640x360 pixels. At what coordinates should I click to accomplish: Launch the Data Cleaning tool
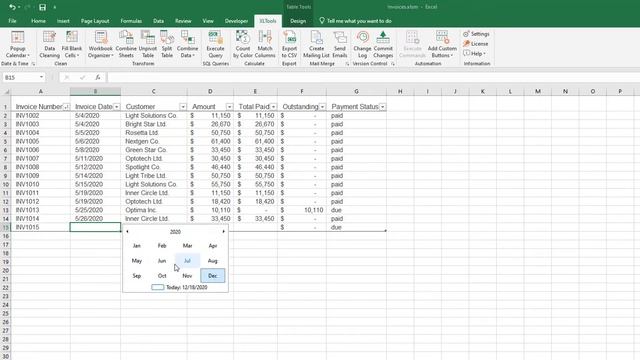click(49, 44)
